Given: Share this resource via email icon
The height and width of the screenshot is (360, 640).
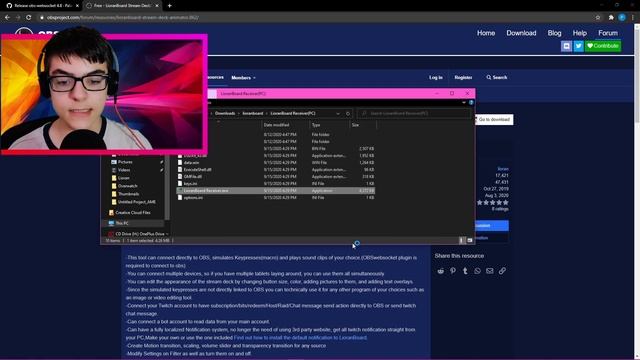Looking at the screenshot, I should [489, 271].
